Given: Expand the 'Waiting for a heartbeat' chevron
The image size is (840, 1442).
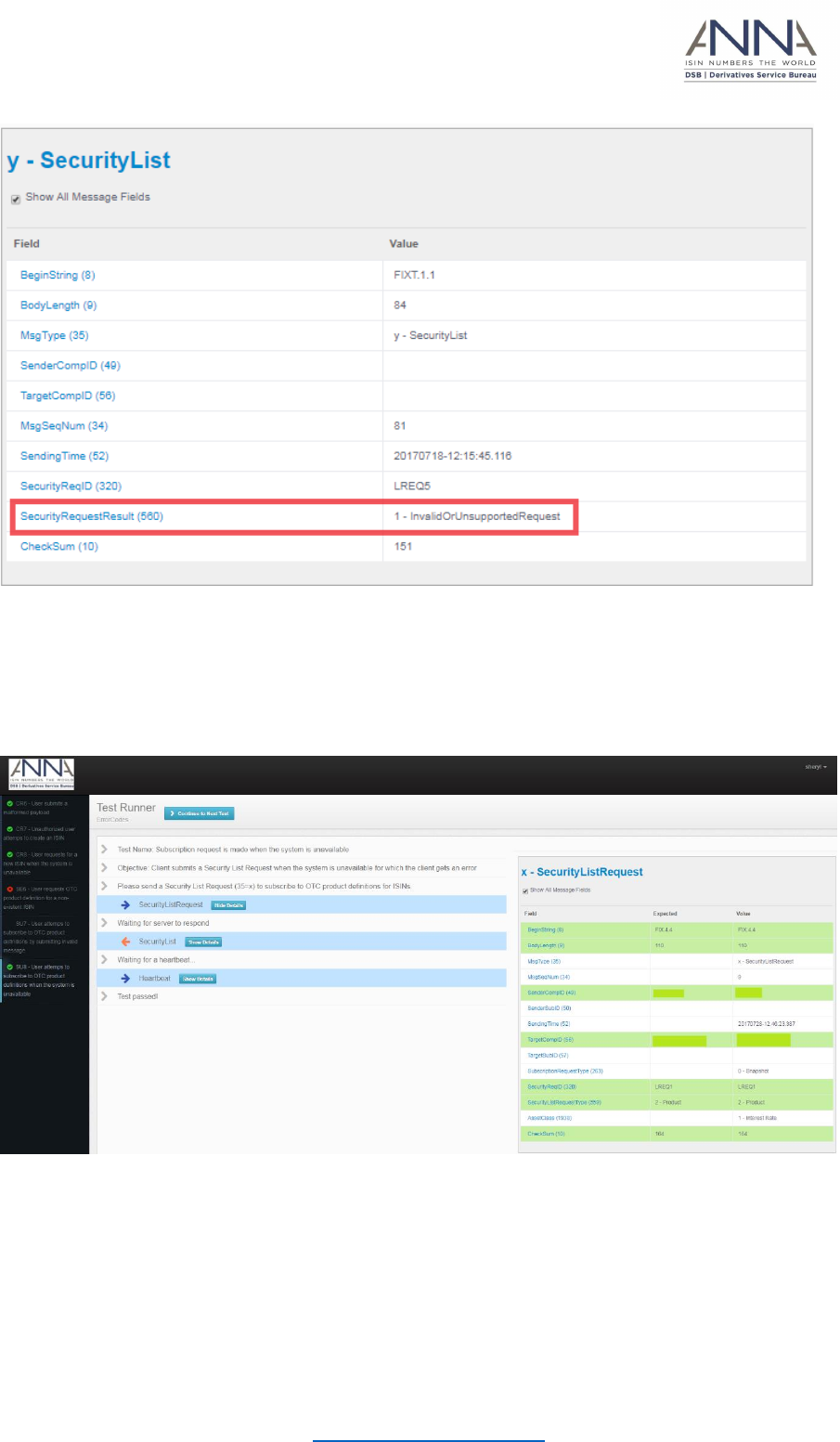Looking at the screenshot, I should click(x=104, y=960).
